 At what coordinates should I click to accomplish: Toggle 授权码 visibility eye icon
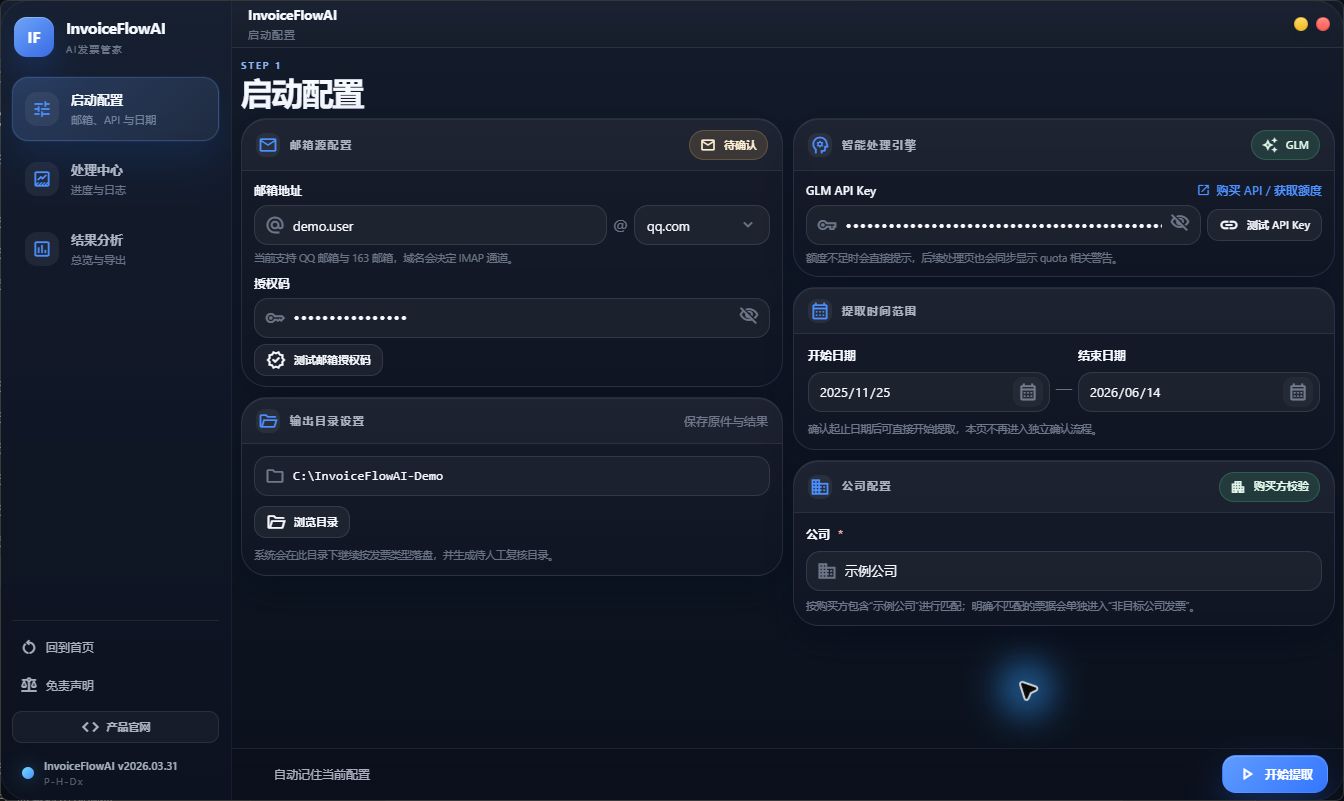pyautogui.click(x=748, y=316)
